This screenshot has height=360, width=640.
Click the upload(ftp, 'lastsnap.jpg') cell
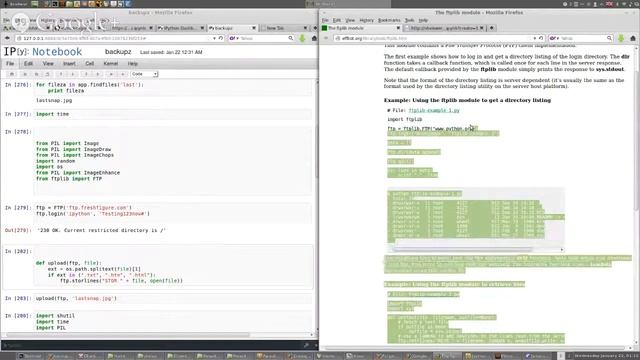pyautogui.click(x=172, y=298)
